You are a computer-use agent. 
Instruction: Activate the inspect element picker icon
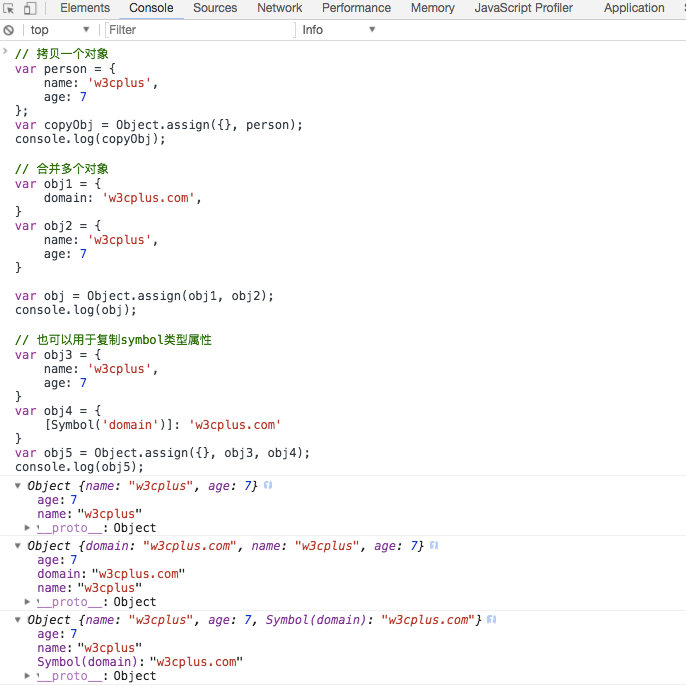(9, 8)
